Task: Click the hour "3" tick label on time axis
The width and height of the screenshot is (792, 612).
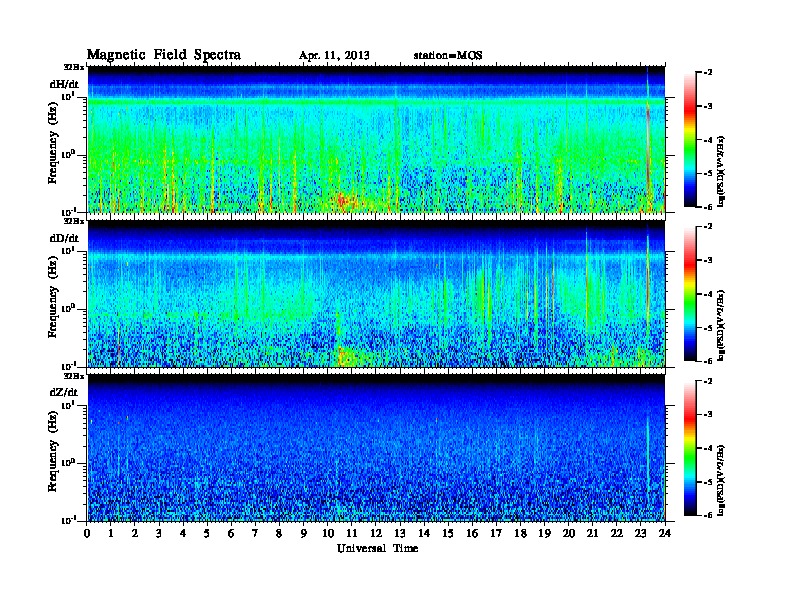Action: (x=159, y=533)
